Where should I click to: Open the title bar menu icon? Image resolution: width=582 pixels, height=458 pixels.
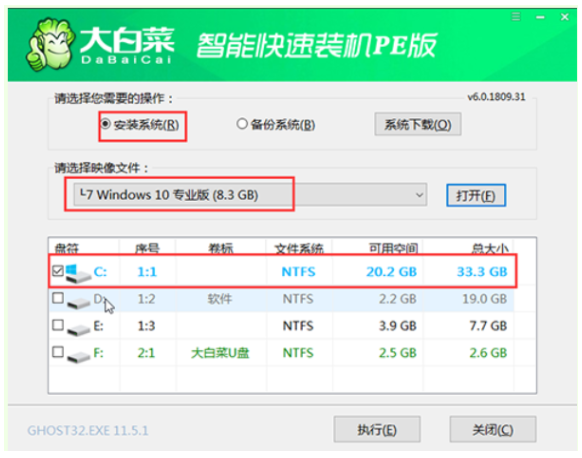click(516, 17)
